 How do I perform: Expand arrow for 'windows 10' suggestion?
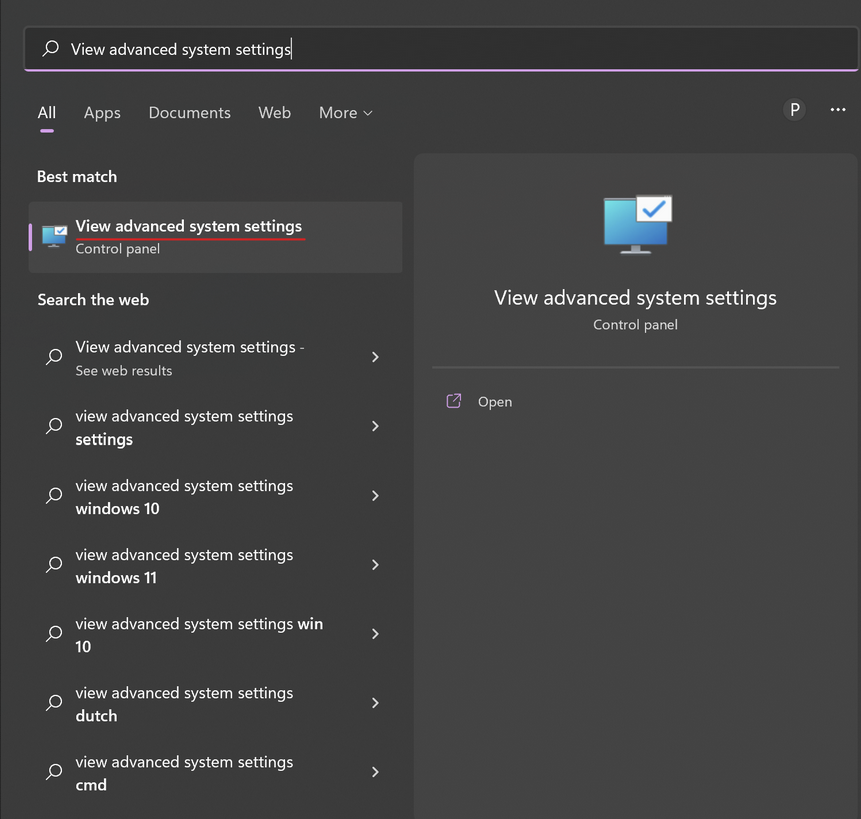pos(375,496)
